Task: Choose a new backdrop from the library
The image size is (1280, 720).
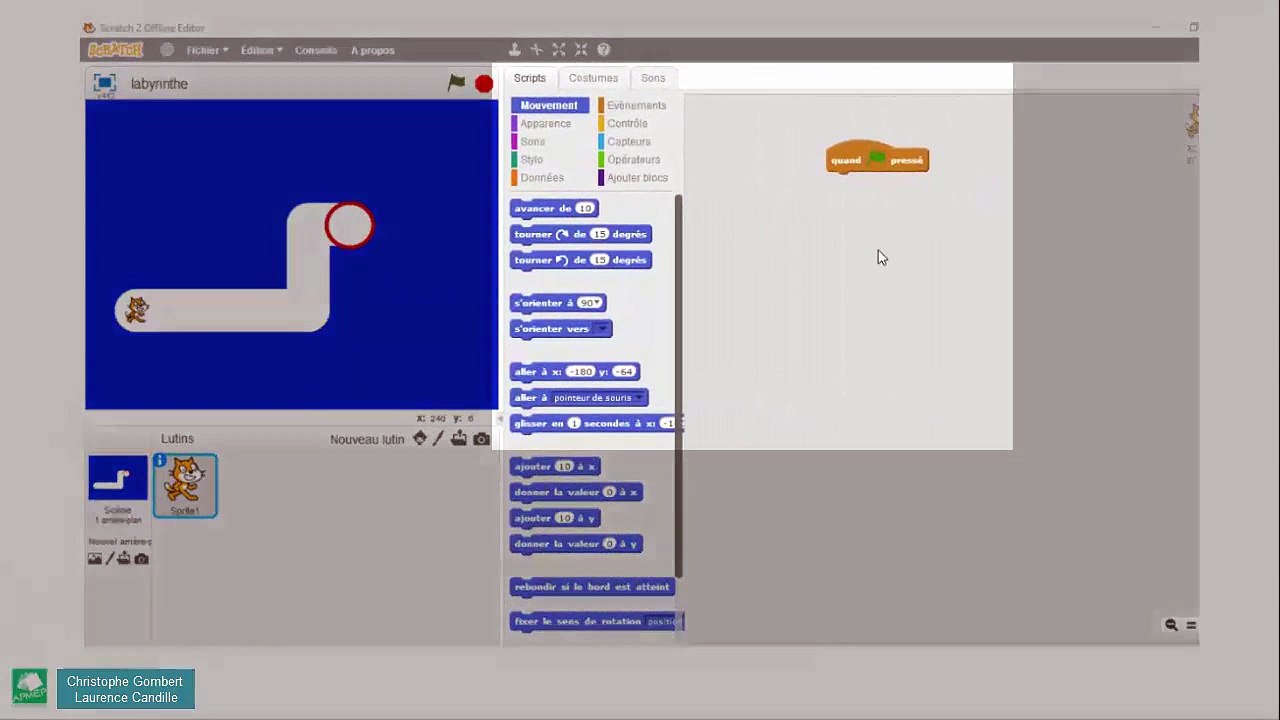Action: (95, 559)
